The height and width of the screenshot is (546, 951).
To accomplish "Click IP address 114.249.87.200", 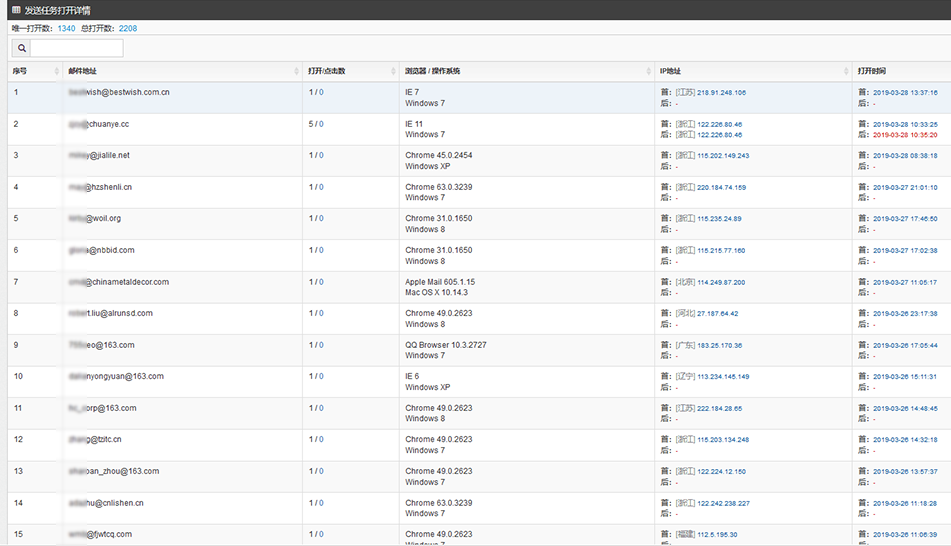I will 721,282.
